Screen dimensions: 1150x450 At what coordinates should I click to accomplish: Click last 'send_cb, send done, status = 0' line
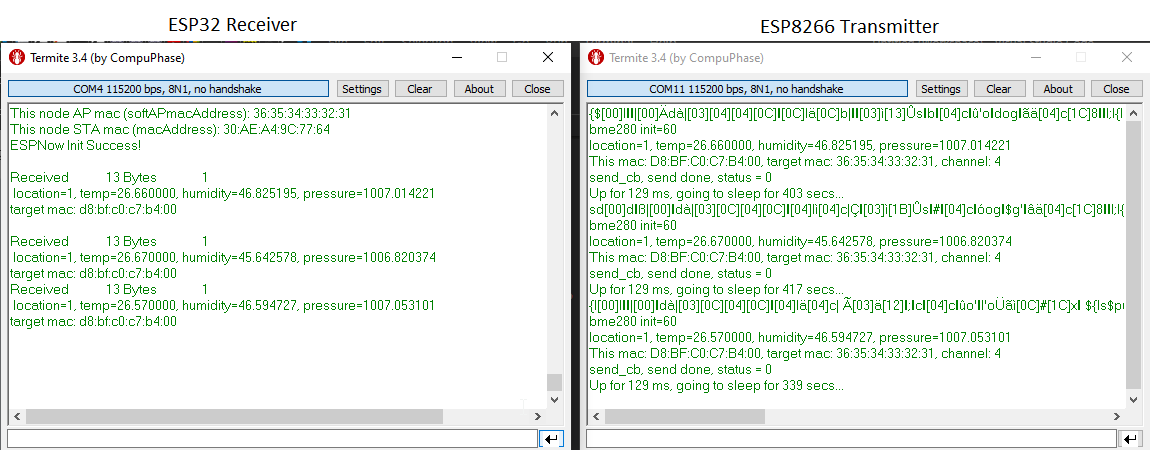point(681,369)
